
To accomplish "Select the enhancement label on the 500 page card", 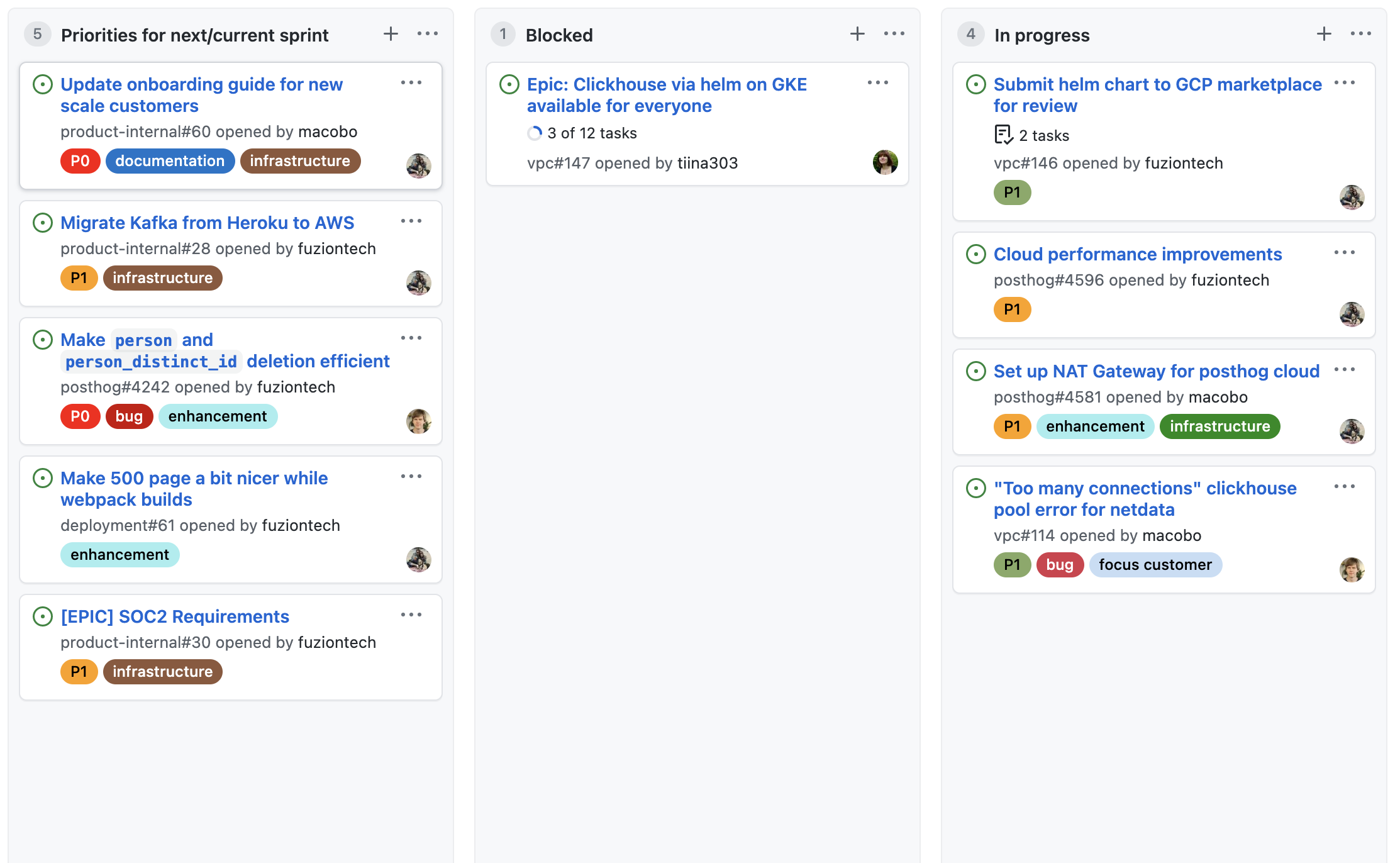I will pos(119,555).
